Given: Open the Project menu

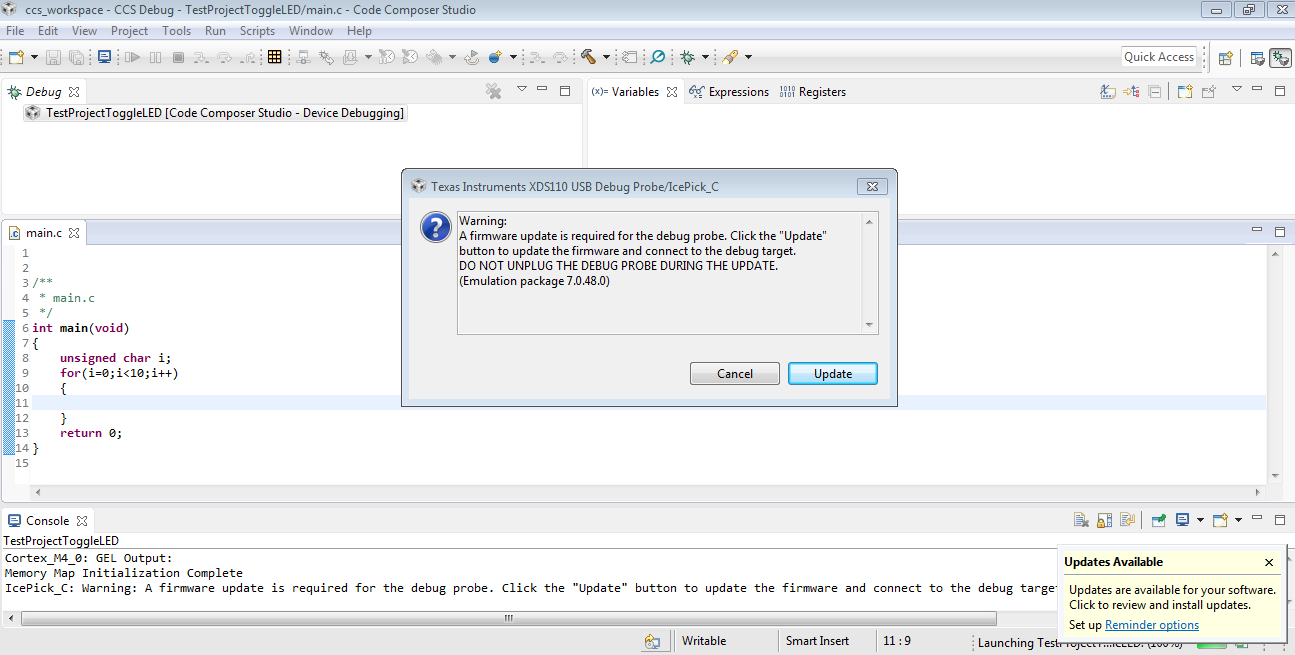Looking at the screenshot, I should (129, 31).
